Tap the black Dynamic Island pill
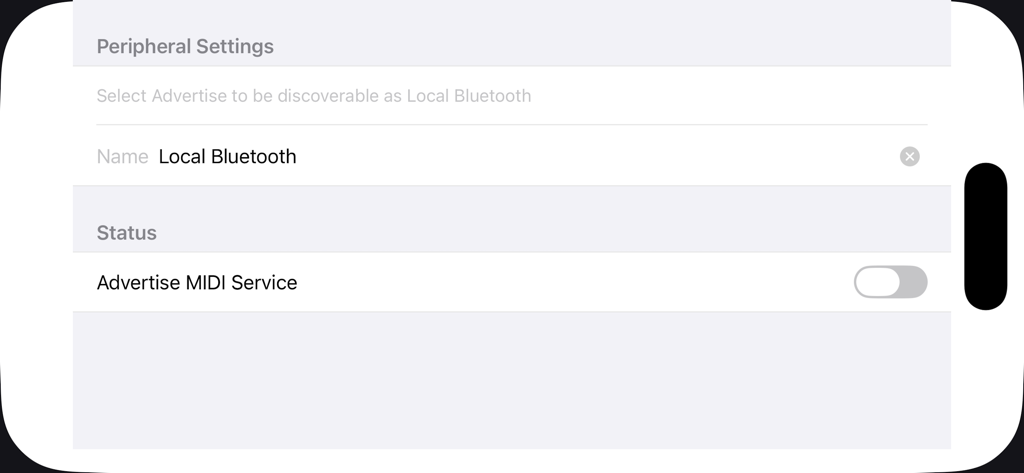 click(x=985, y=236)
